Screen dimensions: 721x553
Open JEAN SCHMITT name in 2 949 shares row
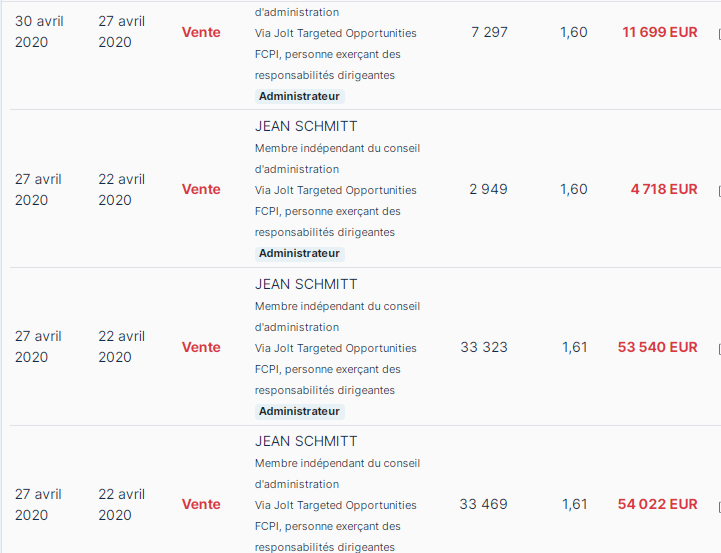click(306, 126)
